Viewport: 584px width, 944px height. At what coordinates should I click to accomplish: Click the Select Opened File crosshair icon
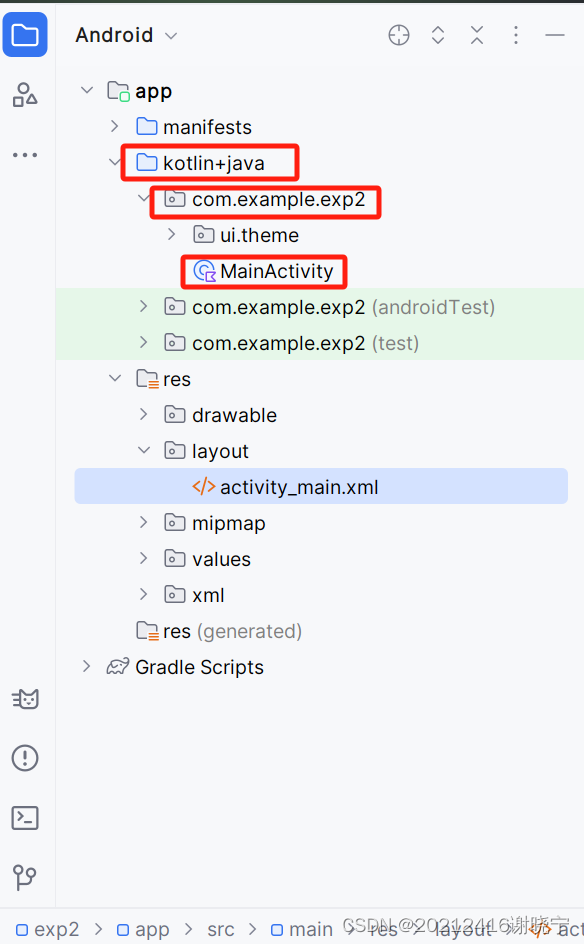(399, 35)
